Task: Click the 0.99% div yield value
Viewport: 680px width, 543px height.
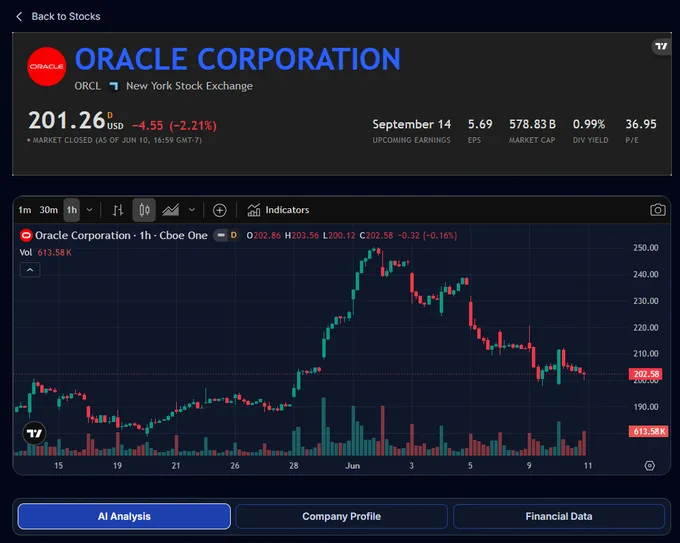Action: click(x=589, y=124)
